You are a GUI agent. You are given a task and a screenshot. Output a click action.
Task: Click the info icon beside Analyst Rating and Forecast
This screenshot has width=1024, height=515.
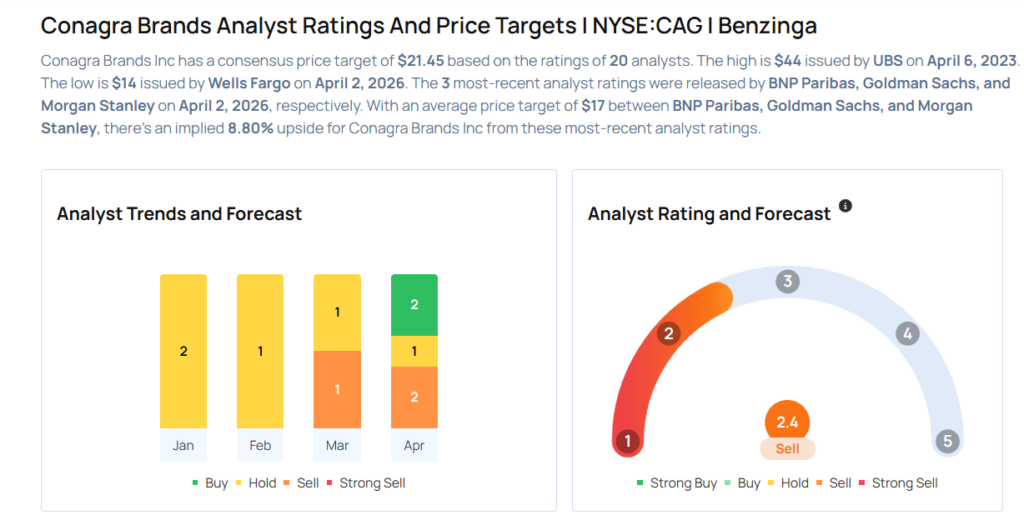845,206
